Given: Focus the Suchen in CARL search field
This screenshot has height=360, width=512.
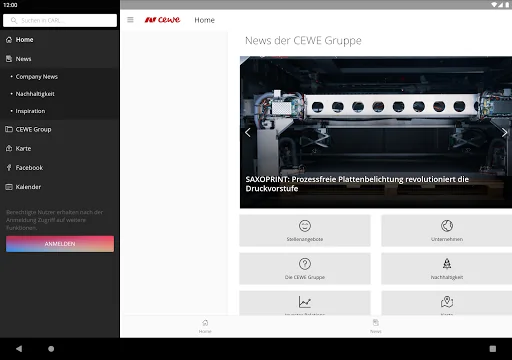Looking at the screenshot, I should point(60,20).
